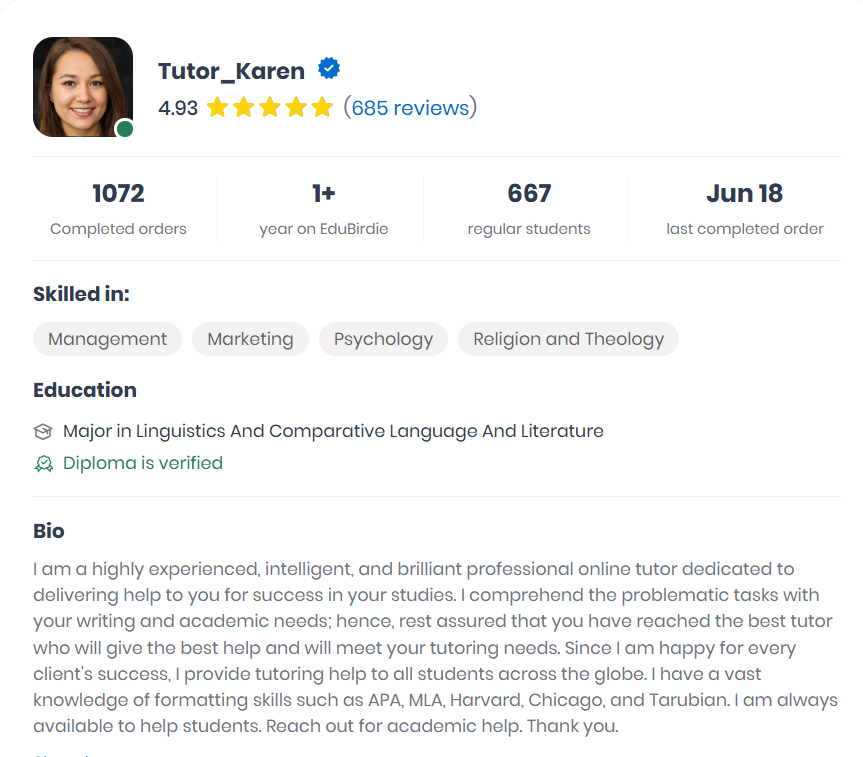863x757 pixels.
Task: Click the 667 regular students stat
Action: [x=529, y=209]
